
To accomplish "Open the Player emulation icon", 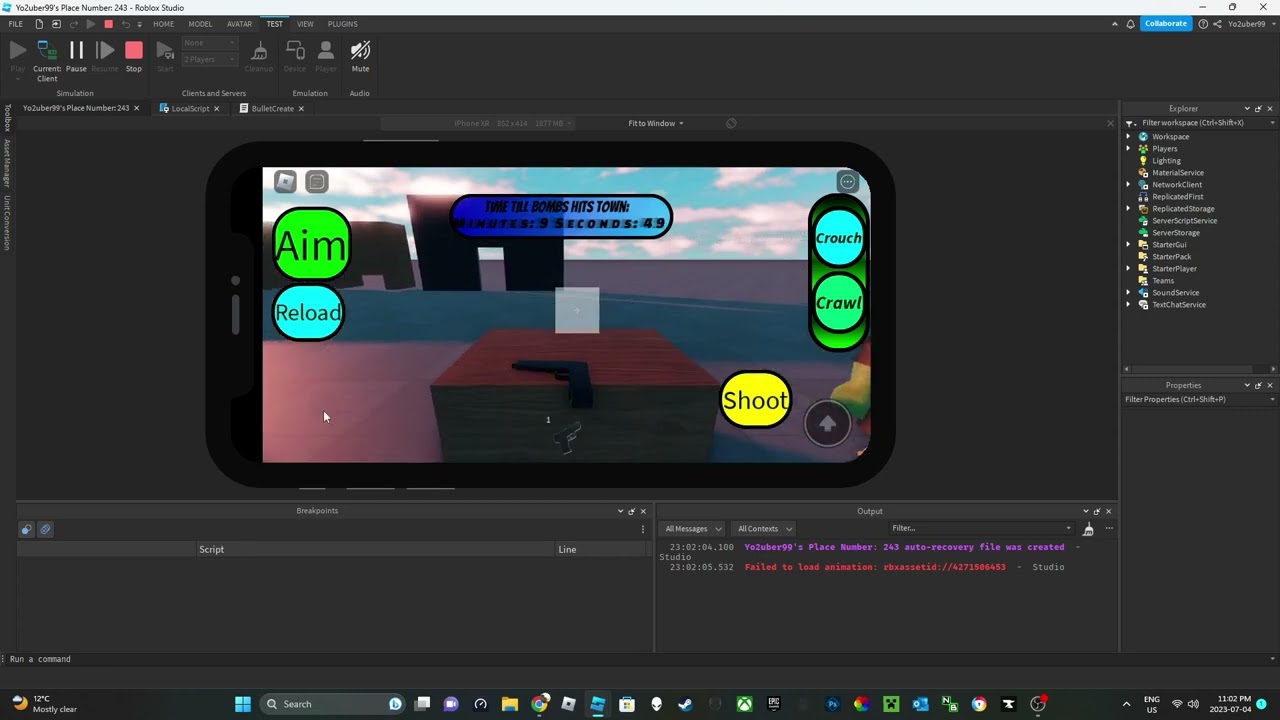I will [x=326, y=56].
